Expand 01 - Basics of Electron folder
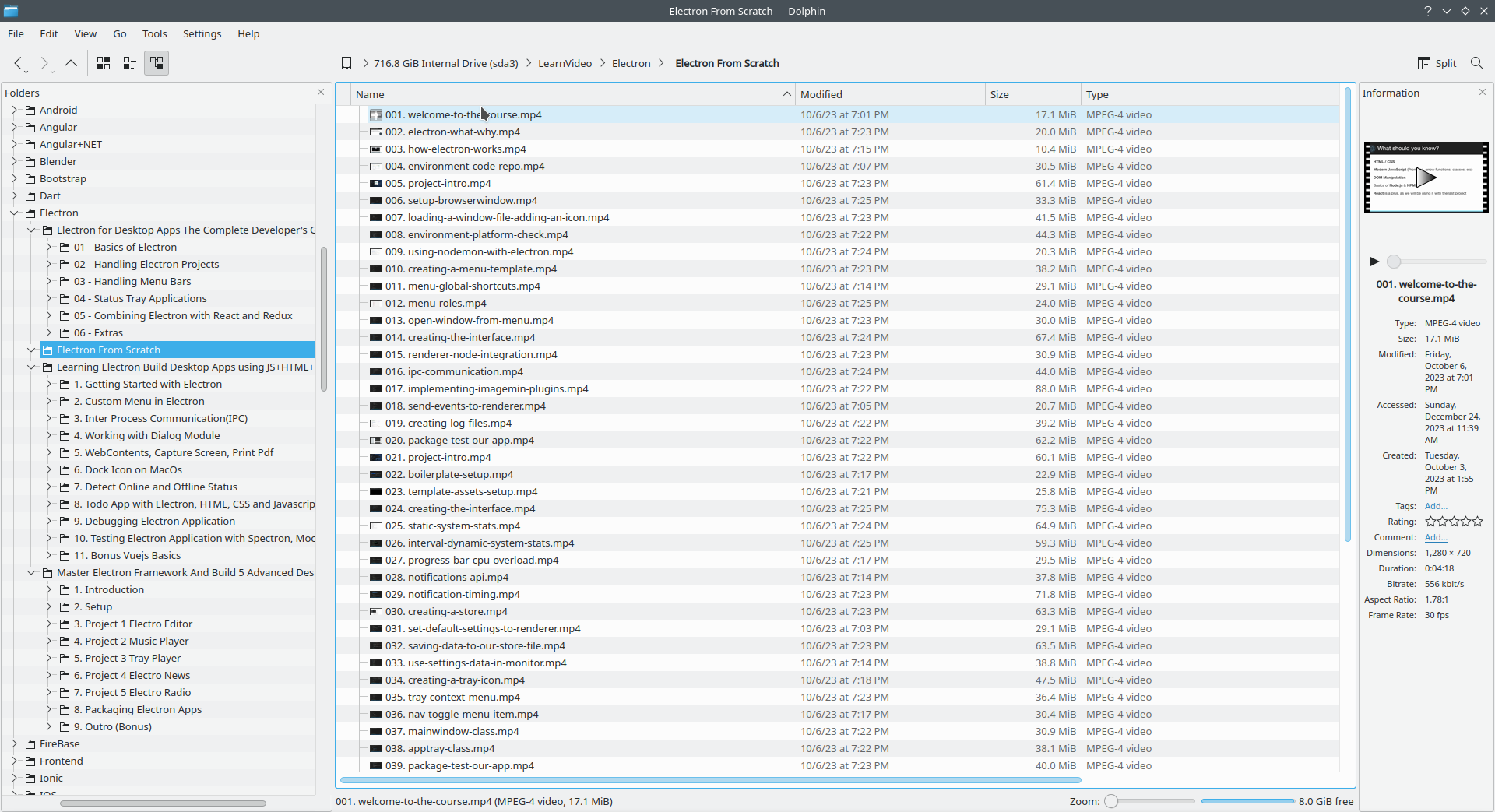This screenshot has height=812, width=1495. click(48, 248)
